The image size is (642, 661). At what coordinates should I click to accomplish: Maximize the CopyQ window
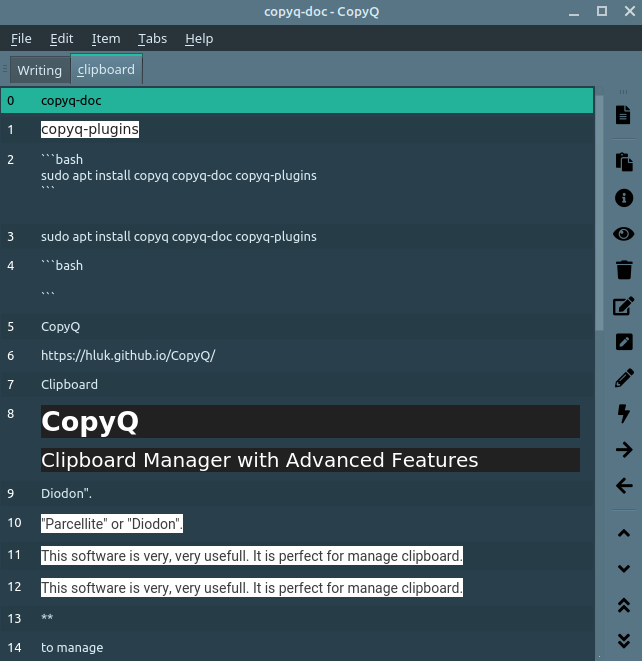point(602,11)
